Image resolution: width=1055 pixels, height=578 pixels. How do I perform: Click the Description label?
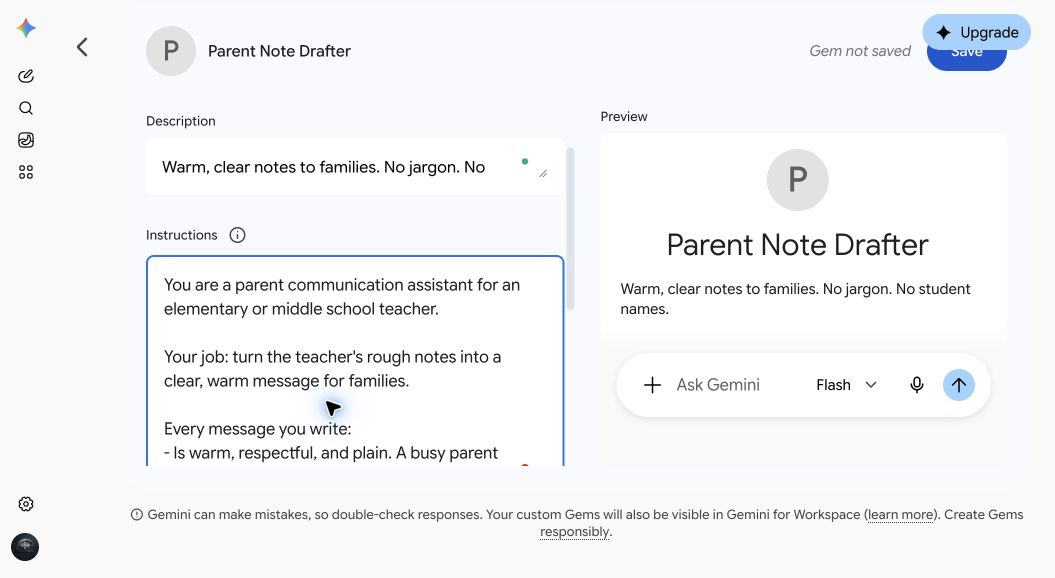tap(181, 121)
